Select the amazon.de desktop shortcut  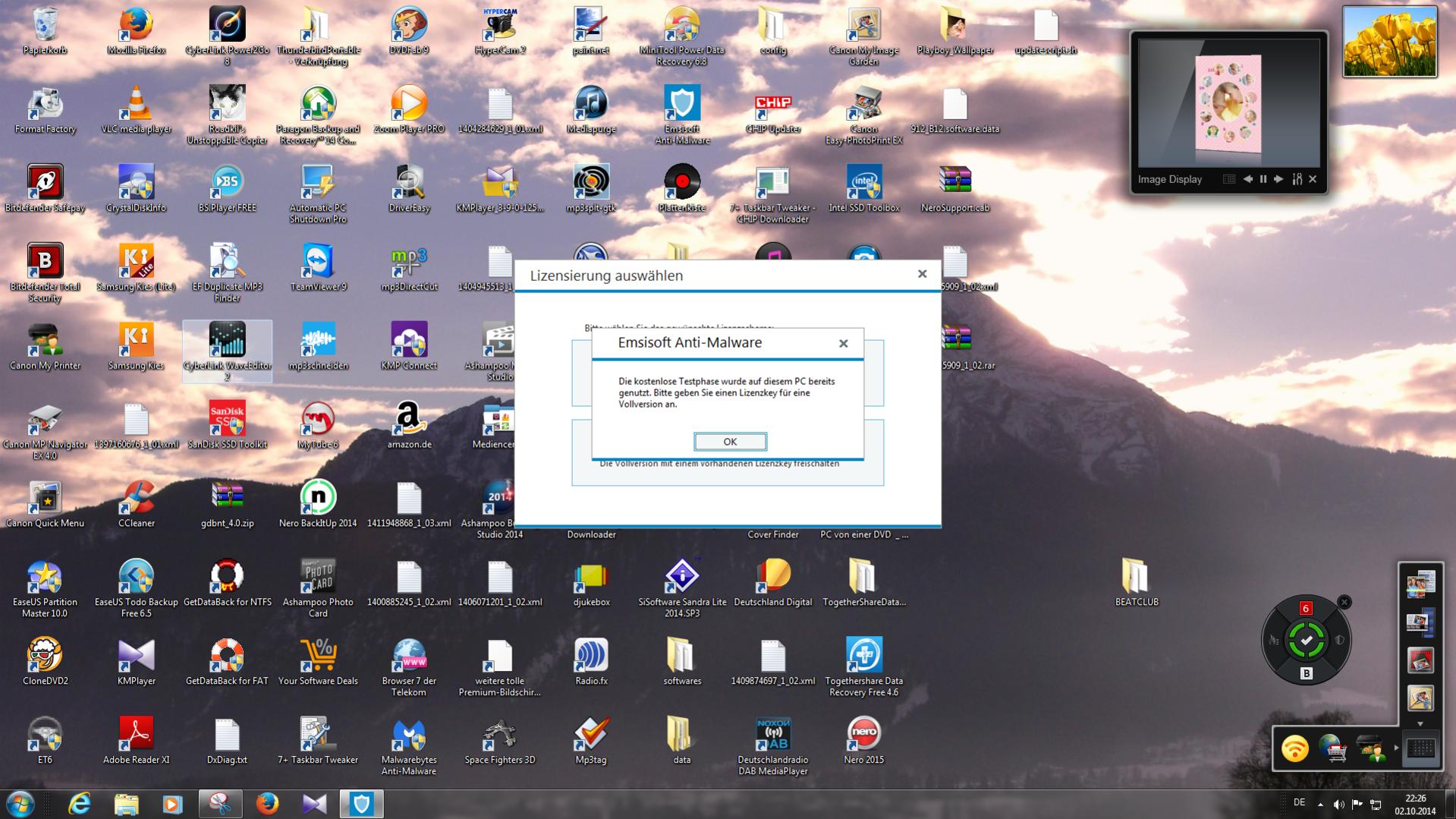pyautogui.click(x=409, y=426)
